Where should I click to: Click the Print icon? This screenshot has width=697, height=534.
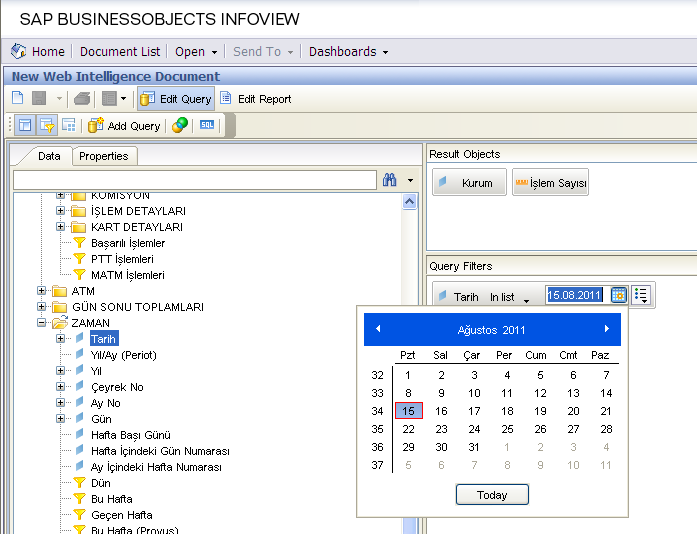tap(82, 98)
